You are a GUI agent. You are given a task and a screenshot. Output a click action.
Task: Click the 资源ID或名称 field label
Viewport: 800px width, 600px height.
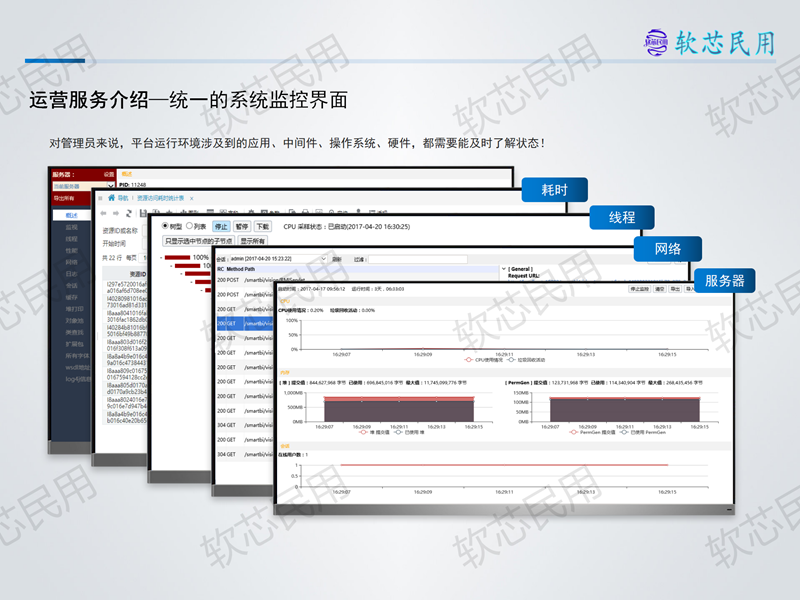point(120,231)
